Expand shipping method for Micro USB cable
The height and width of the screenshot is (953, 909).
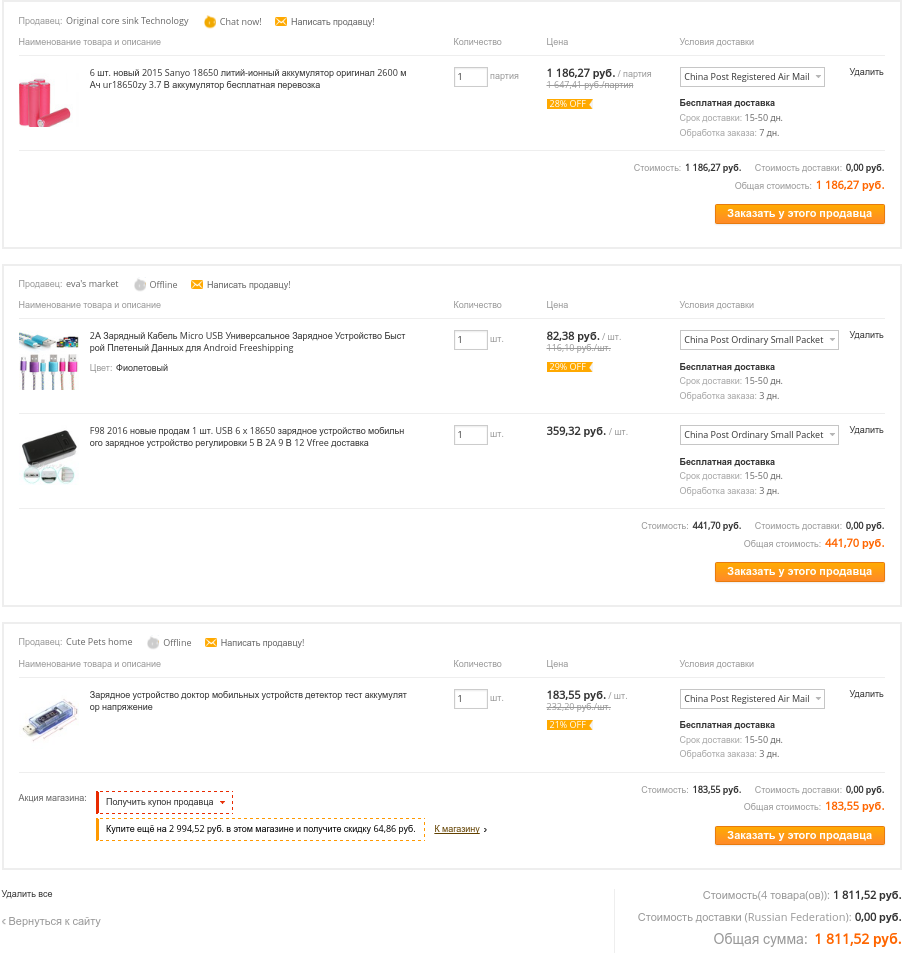tap(752, 340)
